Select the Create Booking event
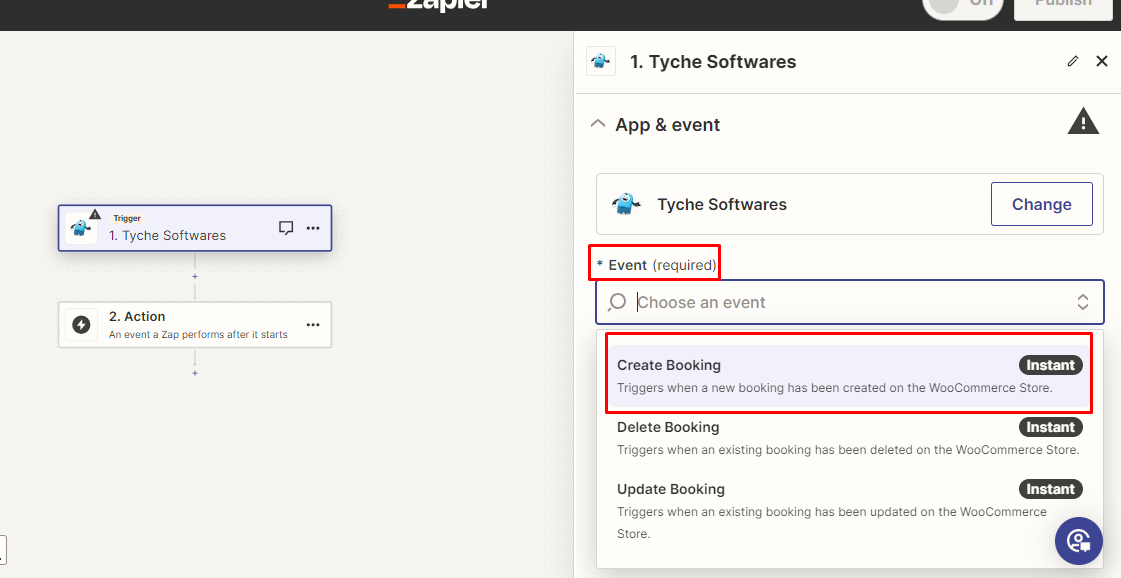 849,376
